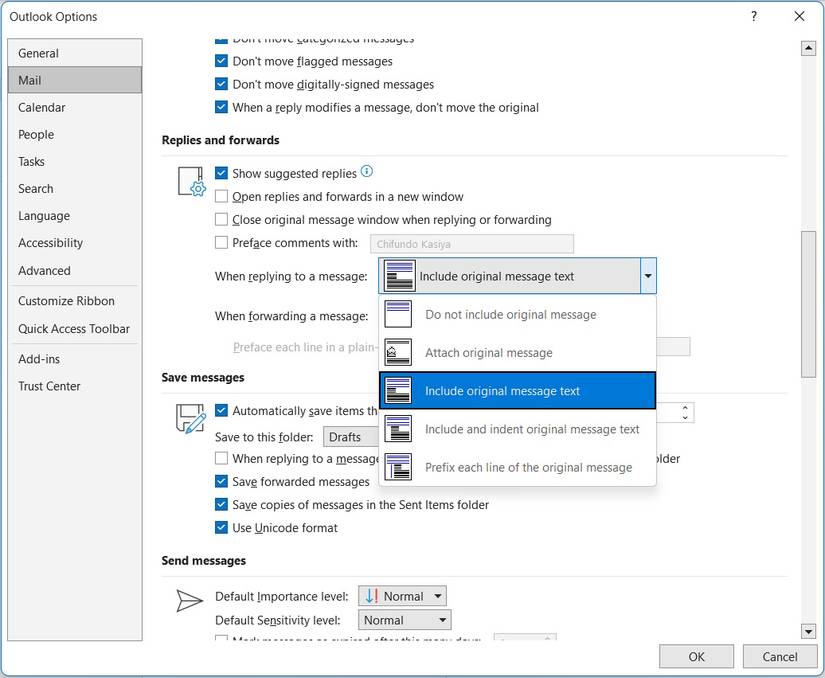Screen dimensions: 825x678
Task: Click the Do not include original message icon
Action: coord(398,314)
